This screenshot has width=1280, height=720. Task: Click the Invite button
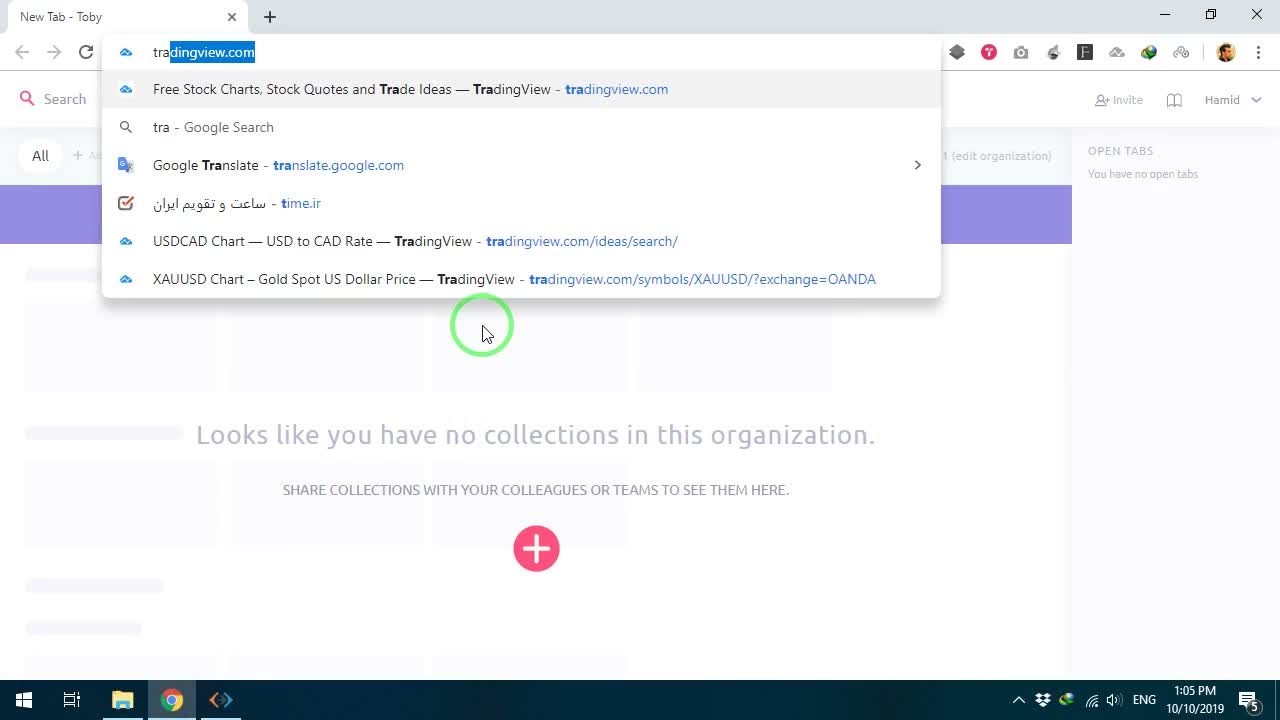click(x=1119, y=100)
